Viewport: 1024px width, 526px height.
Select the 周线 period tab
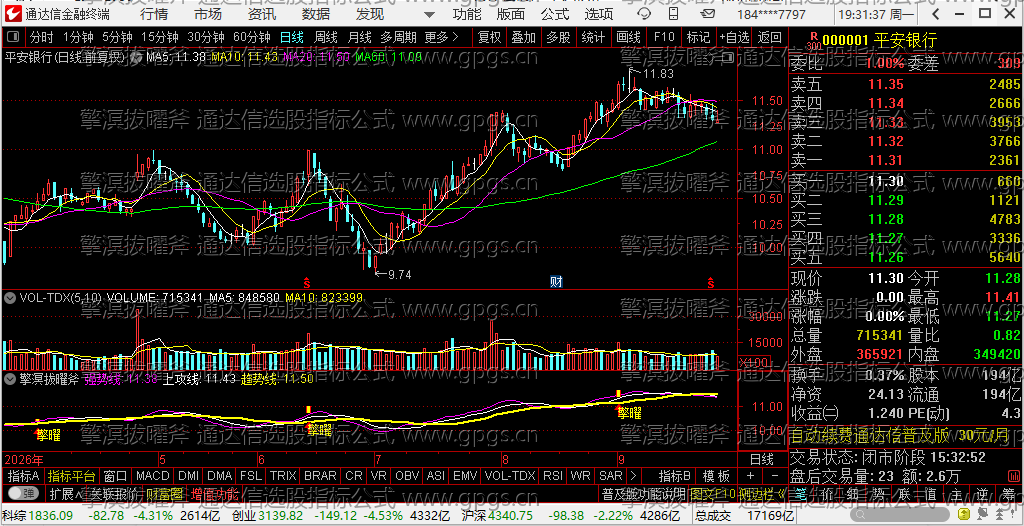point(326,37)
